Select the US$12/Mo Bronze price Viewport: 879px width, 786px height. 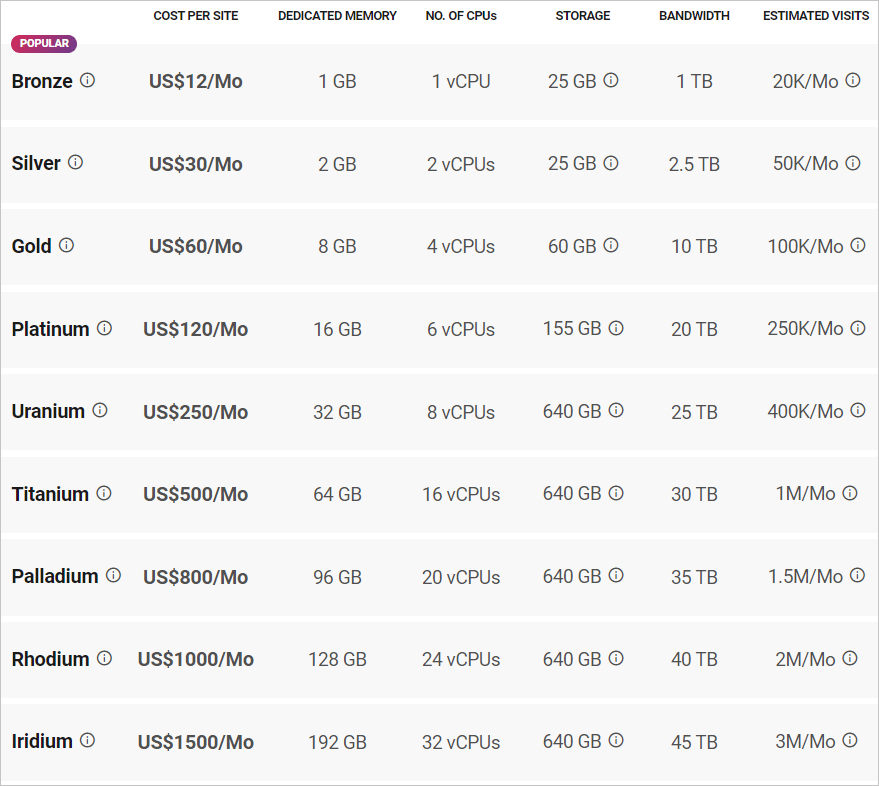click(196, 82)
